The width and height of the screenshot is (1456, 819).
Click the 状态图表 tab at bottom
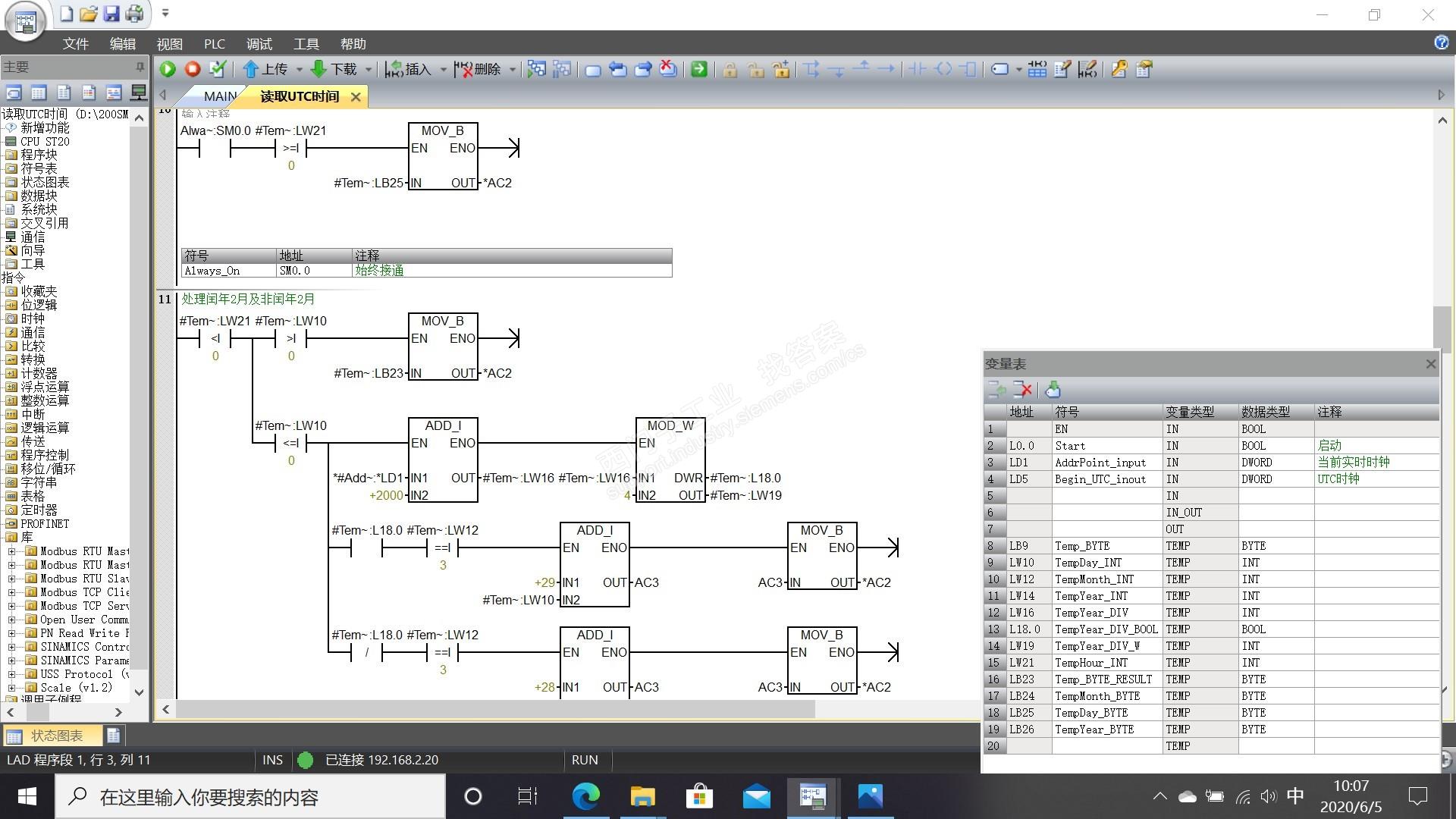(x=56, y=736)
